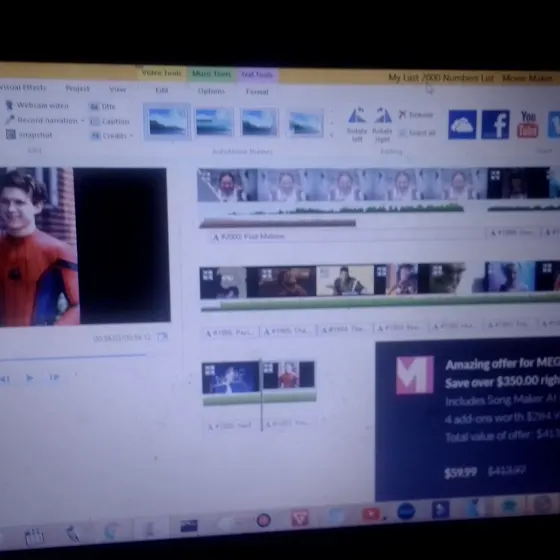The image size is (560, 560).
Task: Go to the next frame
Action: click(x=54, y=377)
